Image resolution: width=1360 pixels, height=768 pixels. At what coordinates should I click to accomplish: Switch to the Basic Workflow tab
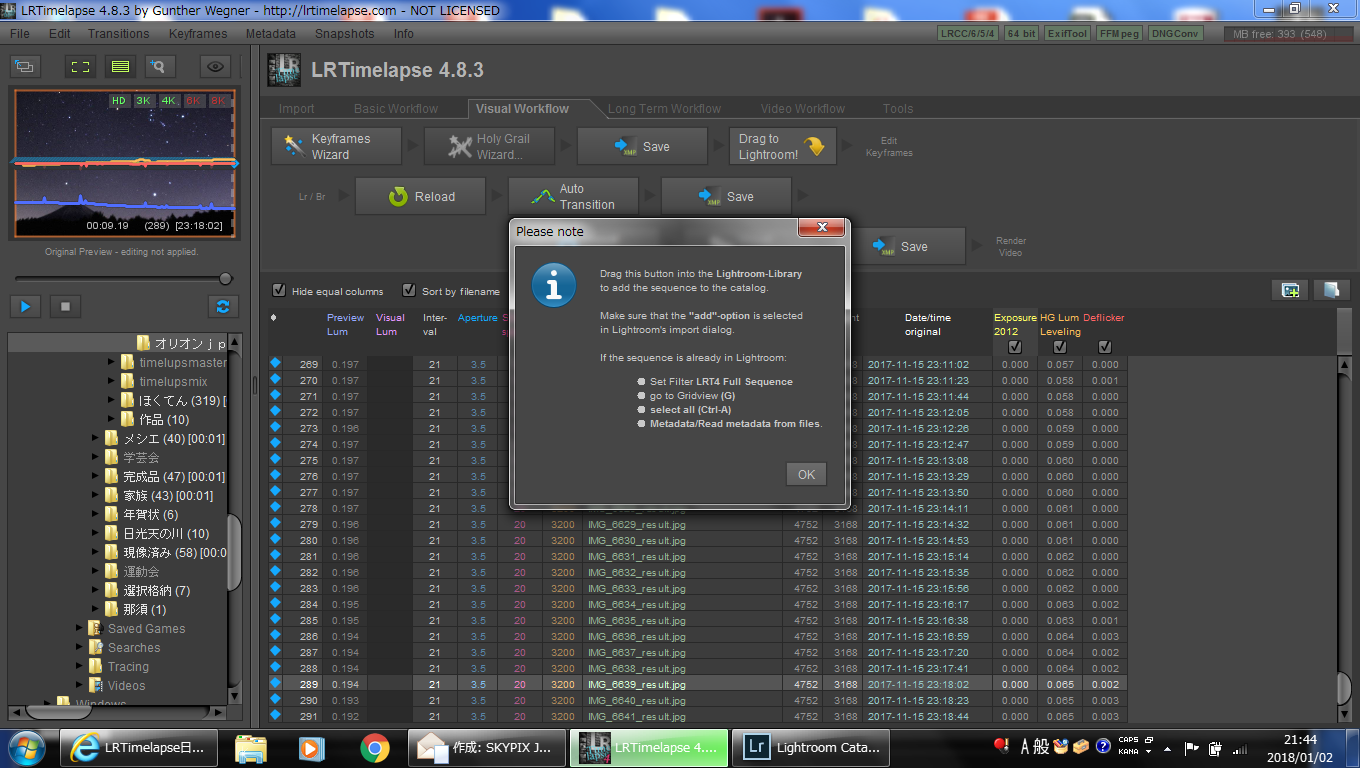[x=396, y=108]
